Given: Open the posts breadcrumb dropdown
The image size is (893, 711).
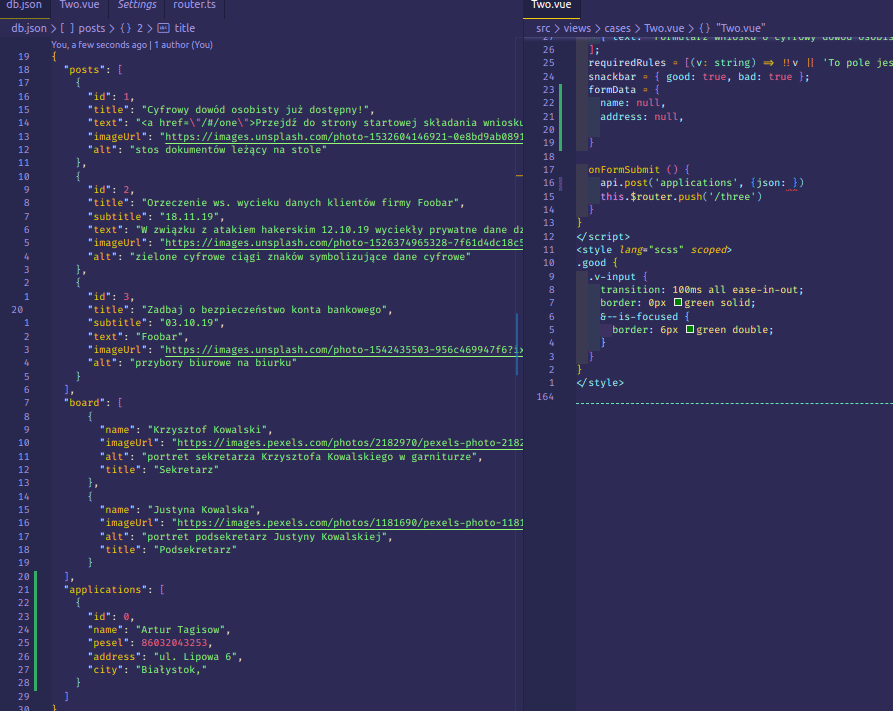Looking at the screenshot, I should pyautogui.click(x=92, y=28).
